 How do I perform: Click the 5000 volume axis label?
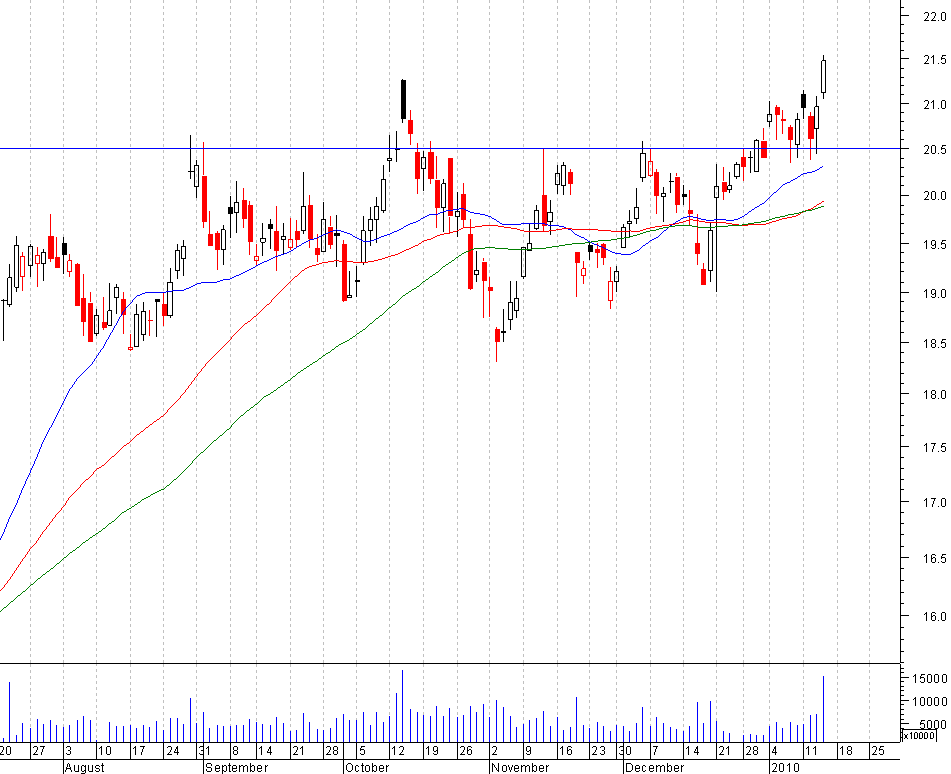933,724
